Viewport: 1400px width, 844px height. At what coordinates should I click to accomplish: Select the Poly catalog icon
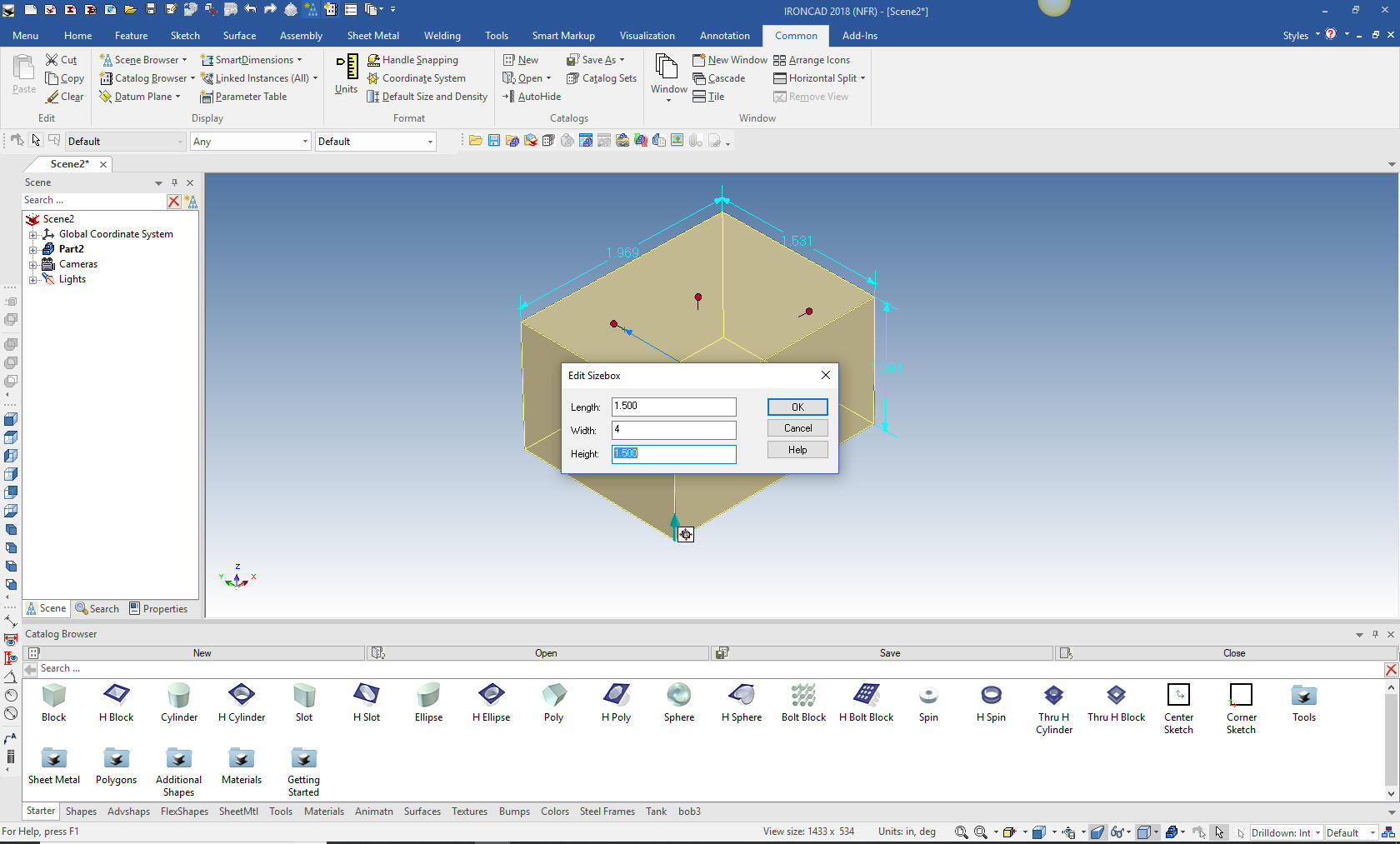coord(554,695)
